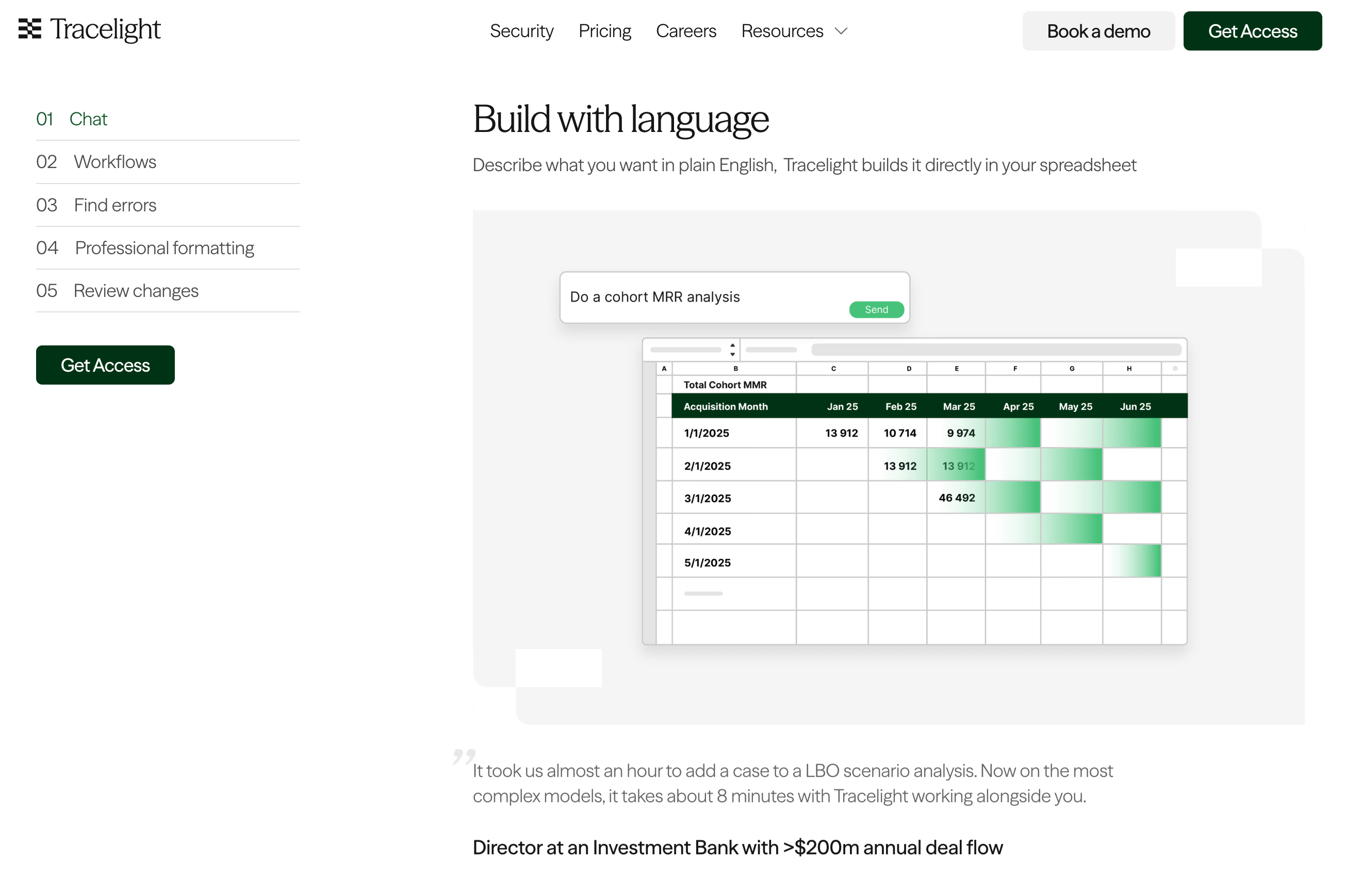Click the Book a demo button
The image size is (1345, 896).
click(1097, 31)
